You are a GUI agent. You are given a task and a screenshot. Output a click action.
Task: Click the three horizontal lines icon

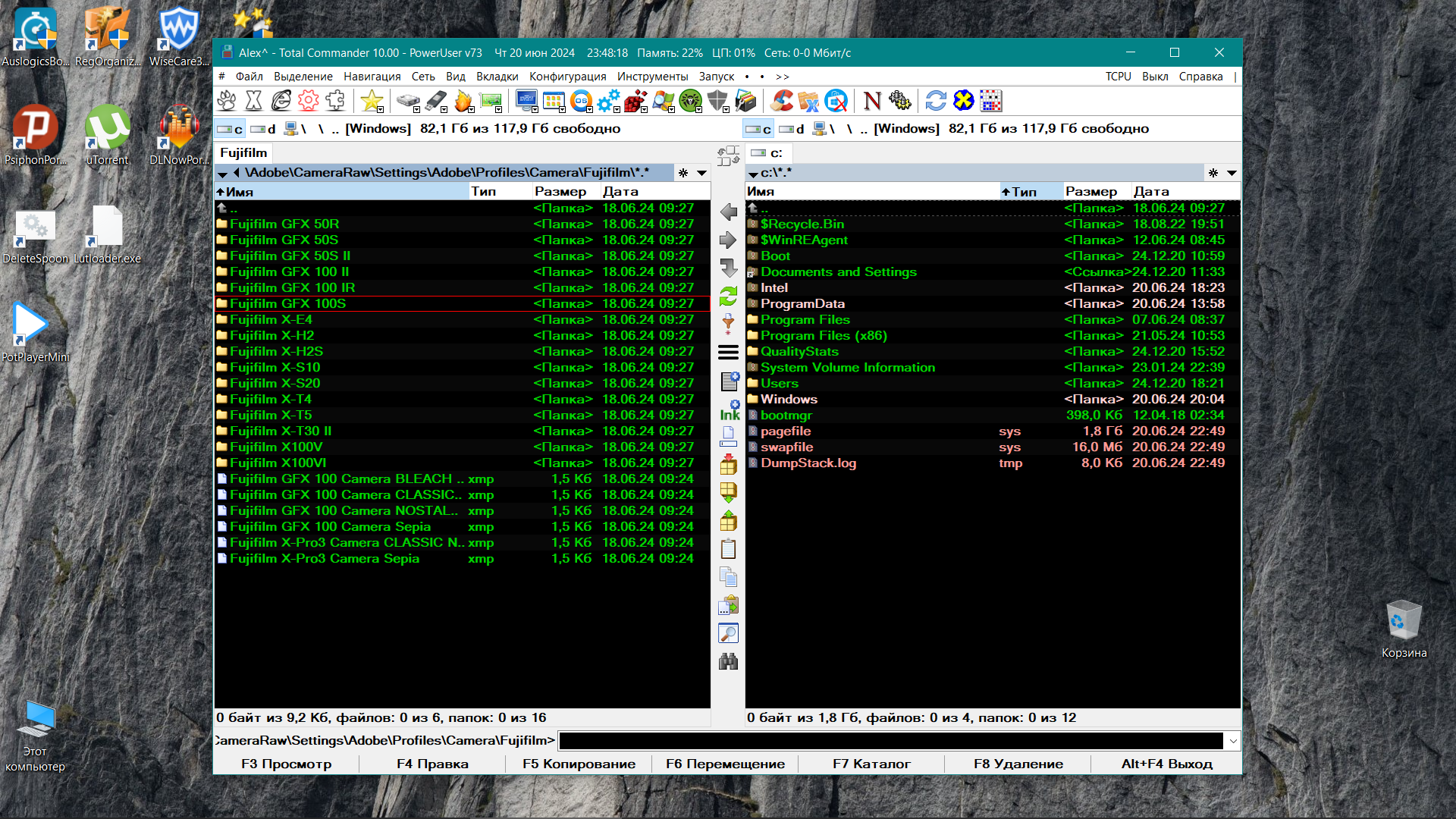coord(728,353)
